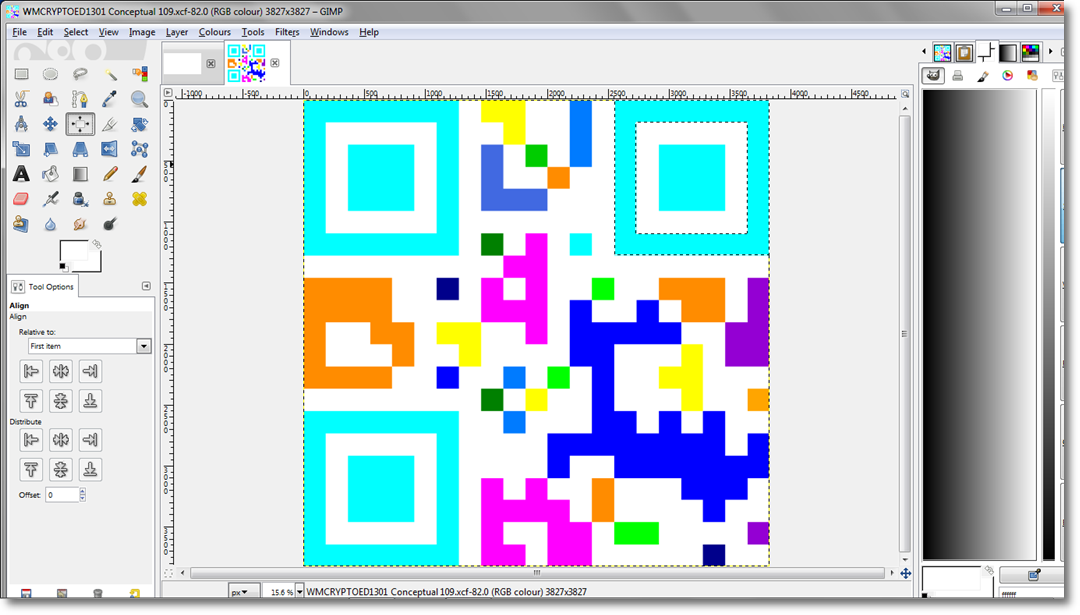Switch to the Tool Options tab
This screenshot has height=615, width=1080.
[43, 286]
